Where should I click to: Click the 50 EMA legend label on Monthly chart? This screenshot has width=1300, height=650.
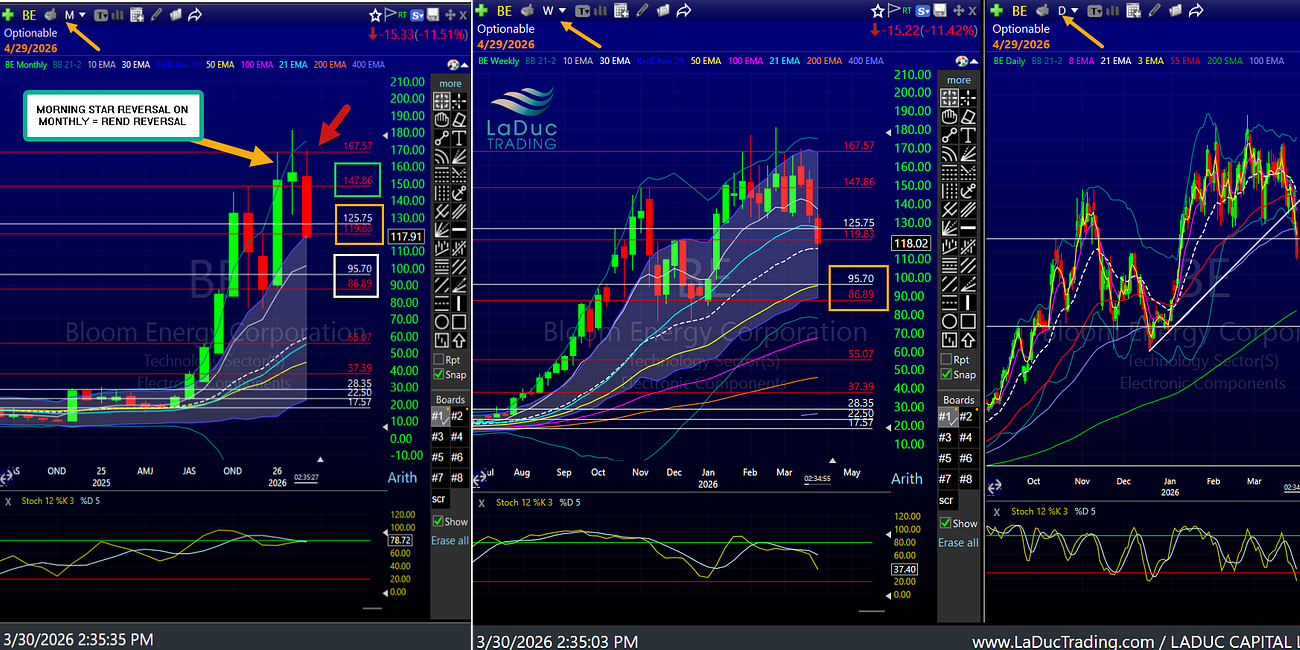click(220, 65)
